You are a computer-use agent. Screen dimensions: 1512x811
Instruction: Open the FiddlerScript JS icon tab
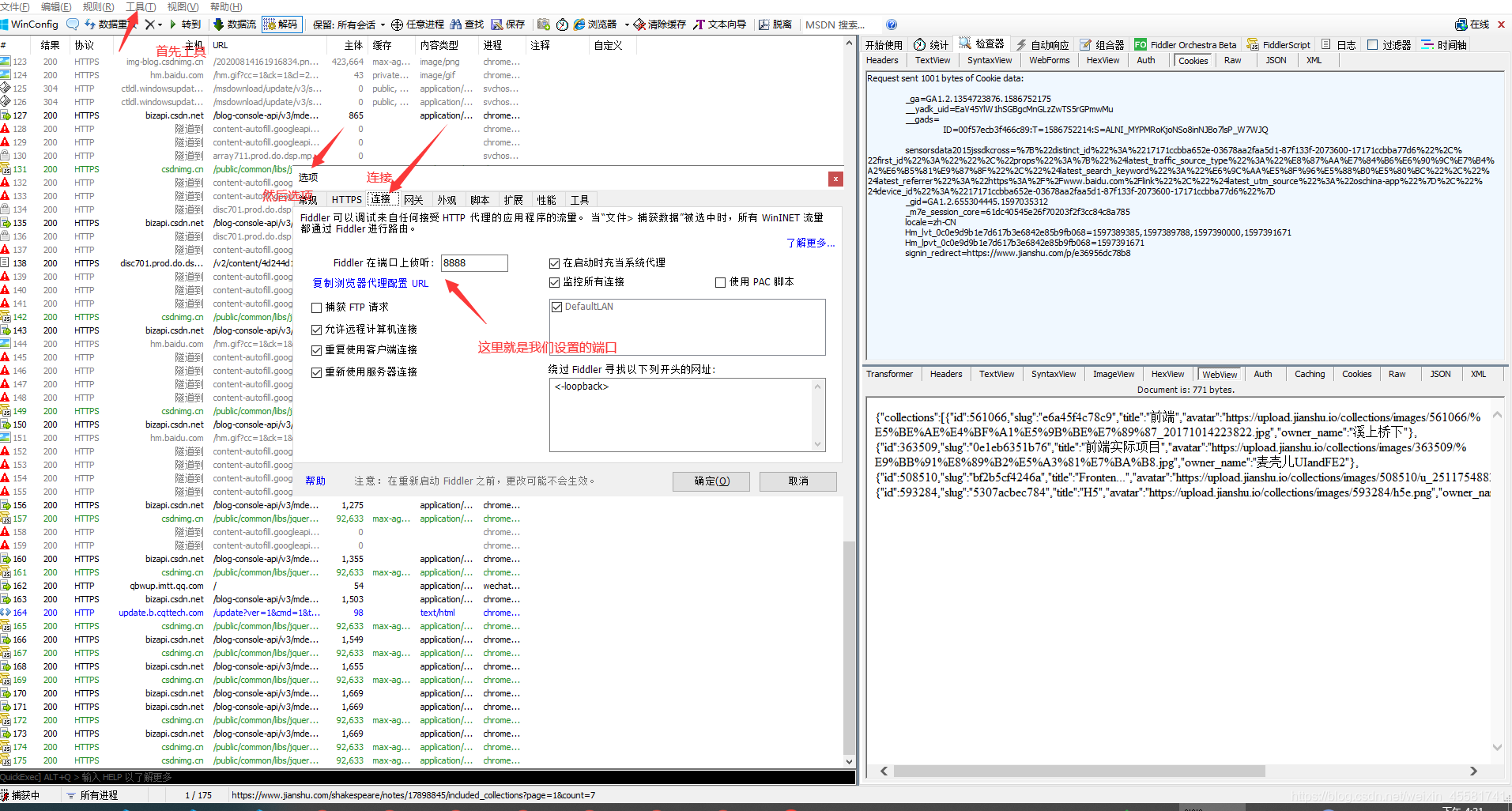[x=1253, y=45]
